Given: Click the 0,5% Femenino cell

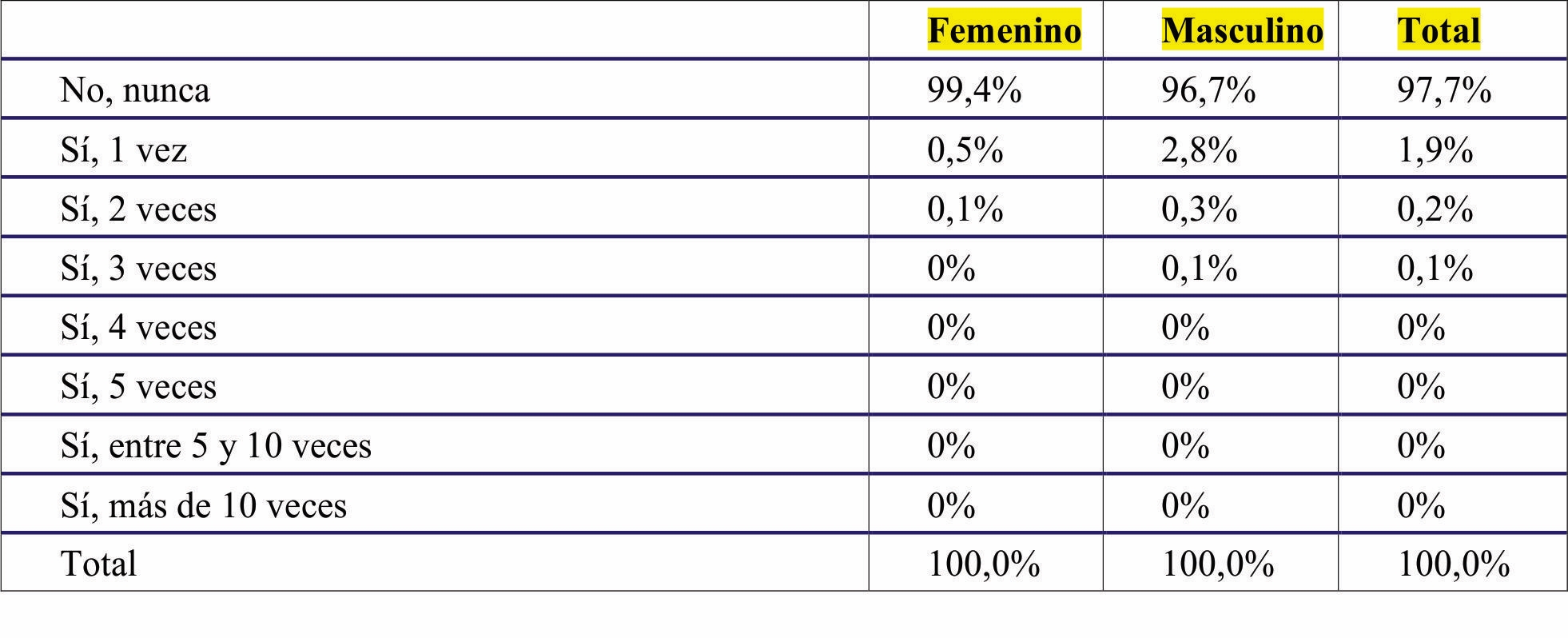Looking at the screenshot, I should pos(965,150).
